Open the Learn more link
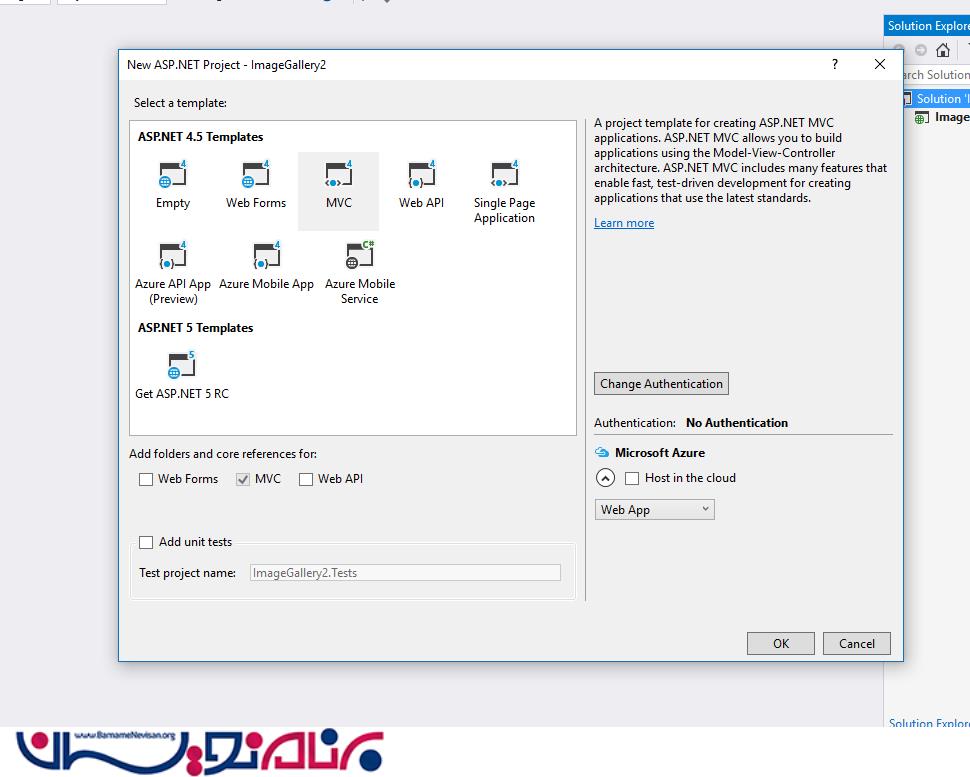The image size is (970, 777). coord(624,223)
